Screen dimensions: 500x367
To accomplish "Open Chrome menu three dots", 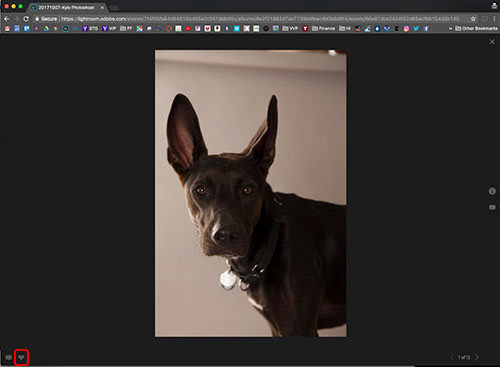I will 495,19.
